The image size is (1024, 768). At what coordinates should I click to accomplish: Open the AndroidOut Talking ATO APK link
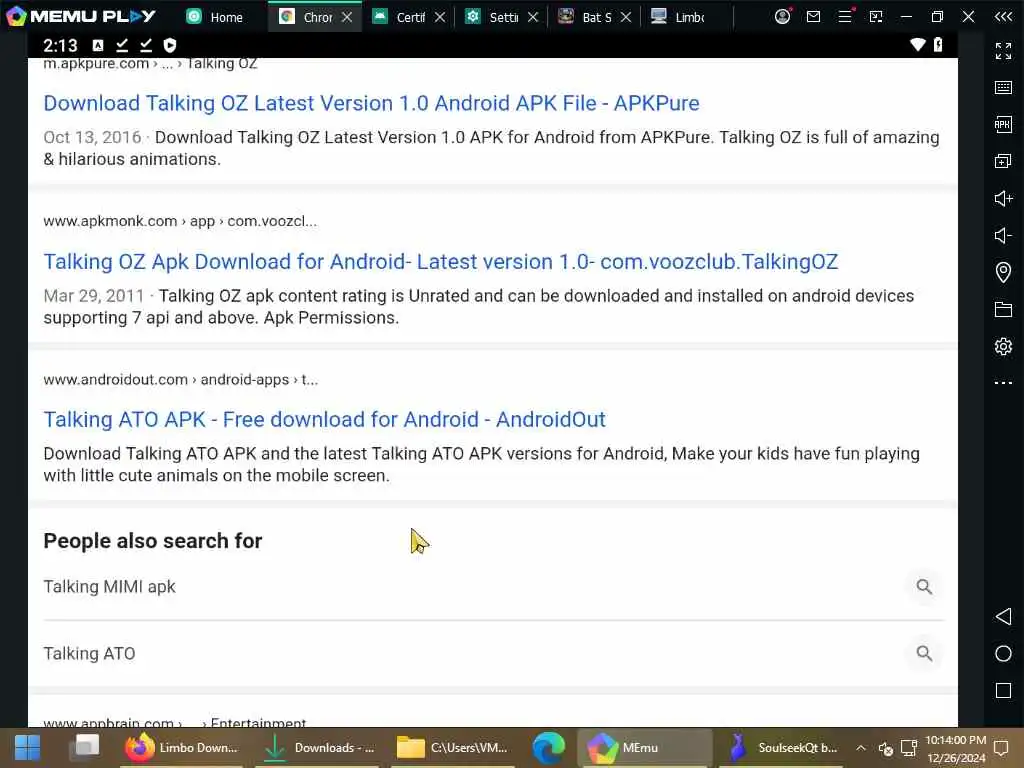point(324,420)
